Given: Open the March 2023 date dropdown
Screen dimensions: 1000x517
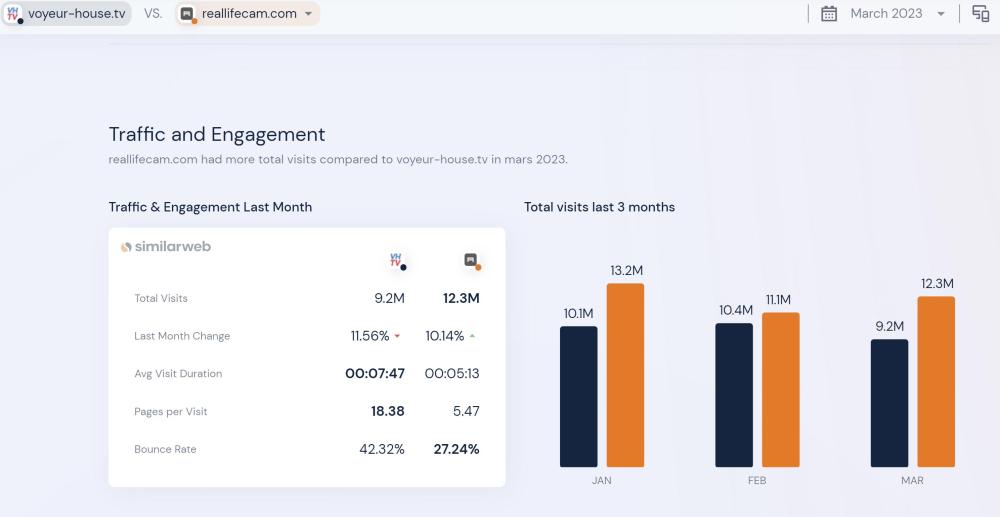Looking at the screenshot, I should click(x=941, y=14).
